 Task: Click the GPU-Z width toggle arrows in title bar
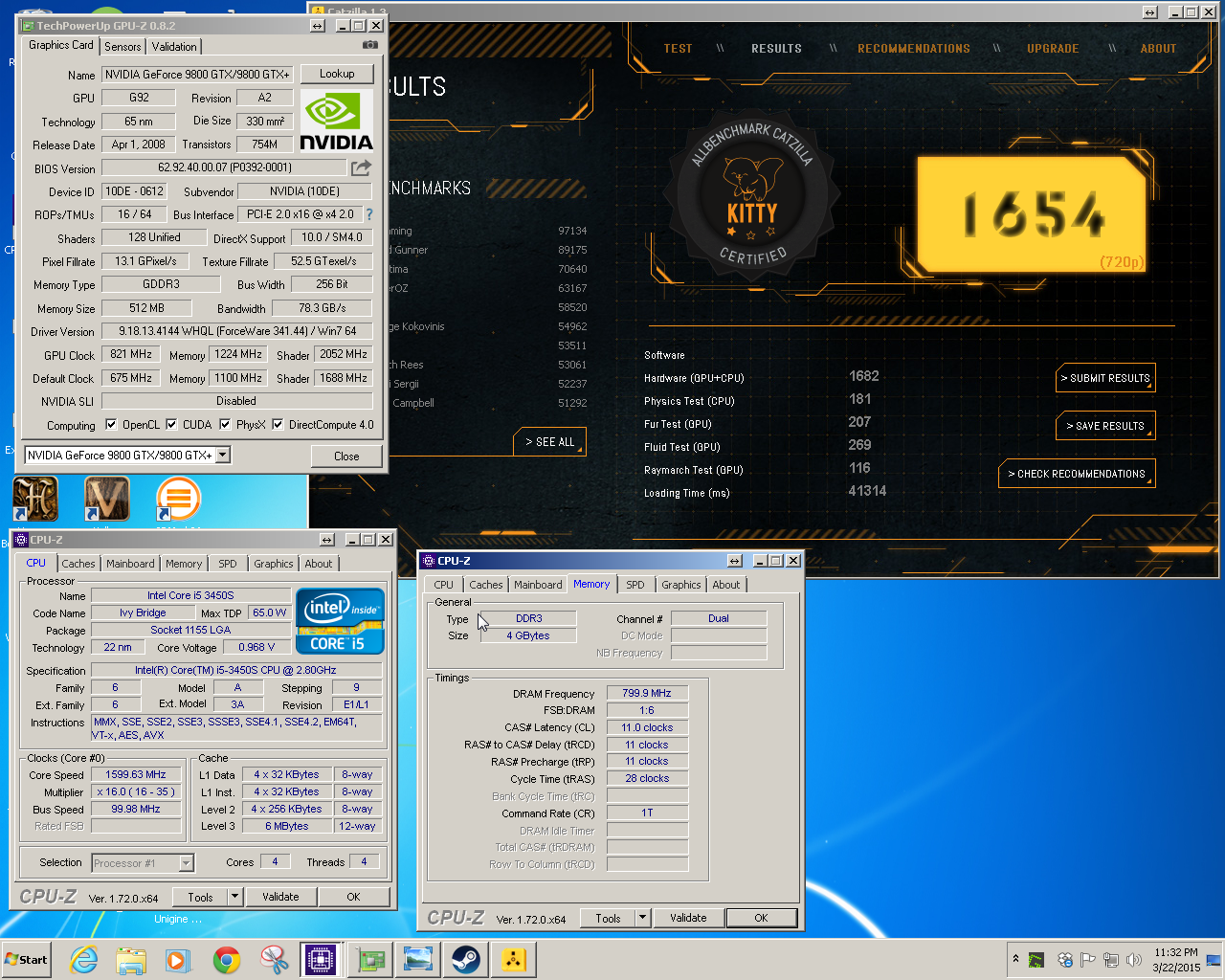[318, 26]
